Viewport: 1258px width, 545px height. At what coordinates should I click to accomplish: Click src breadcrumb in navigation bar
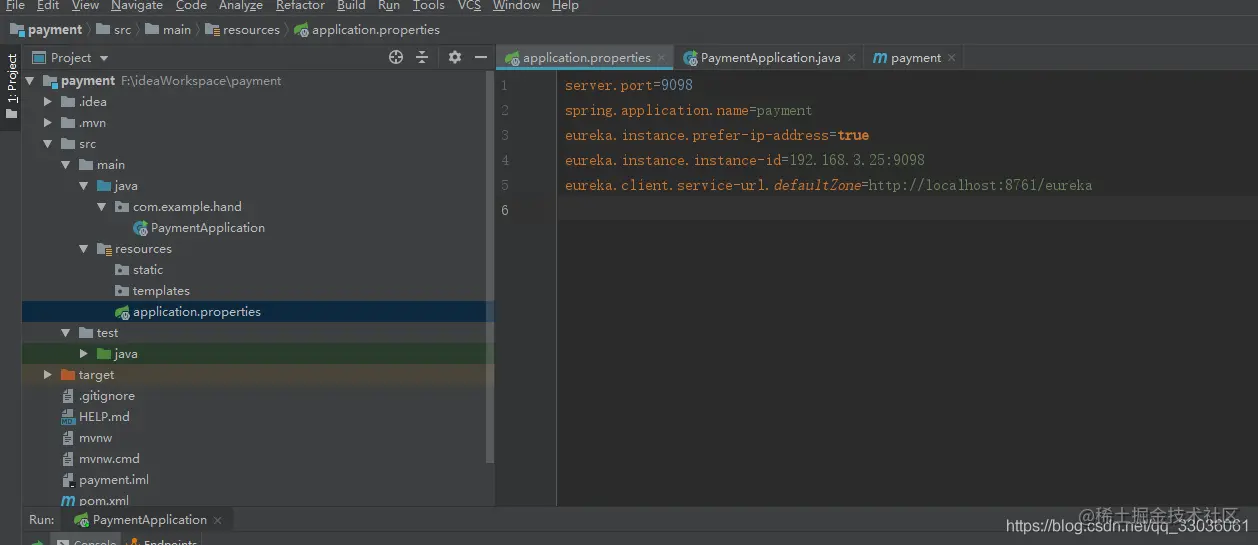tap(114, 29)
